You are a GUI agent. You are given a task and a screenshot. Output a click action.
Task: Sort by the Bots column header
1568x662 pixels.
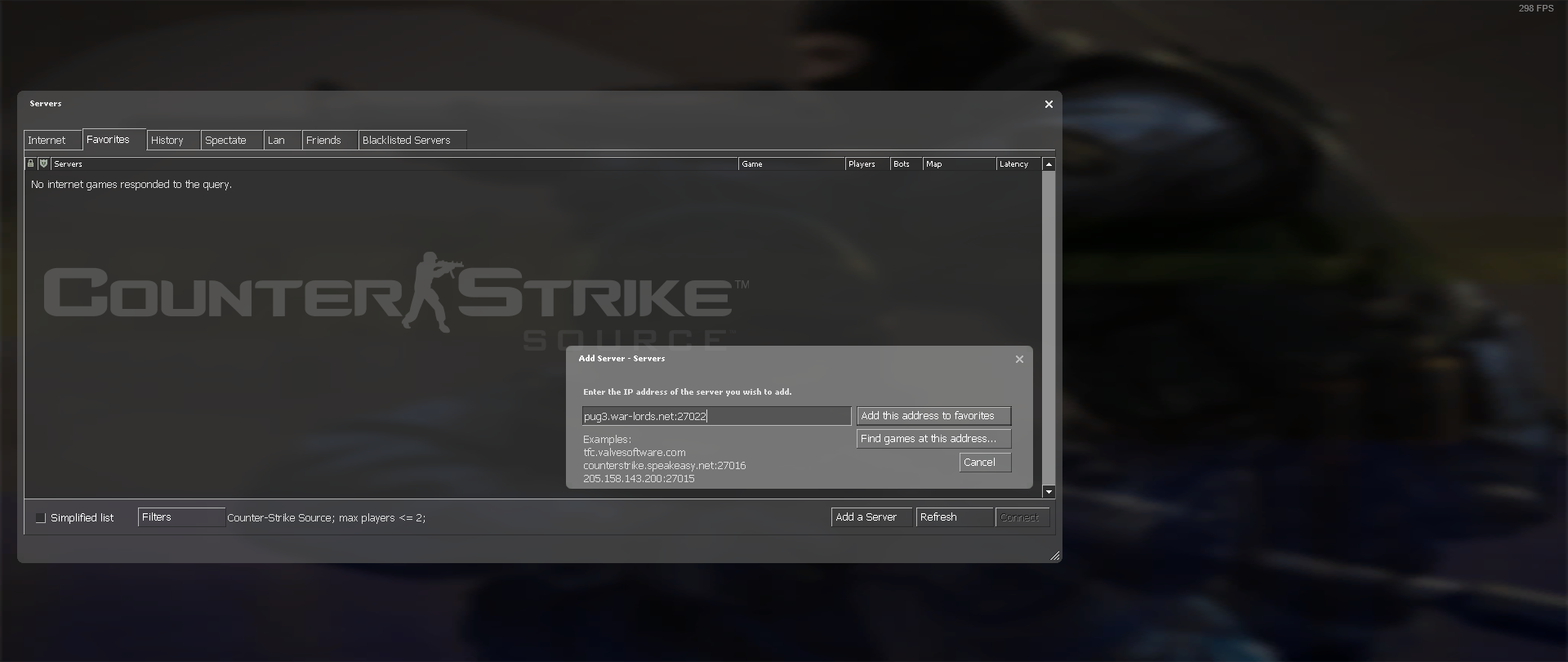(x=906, y=164)
